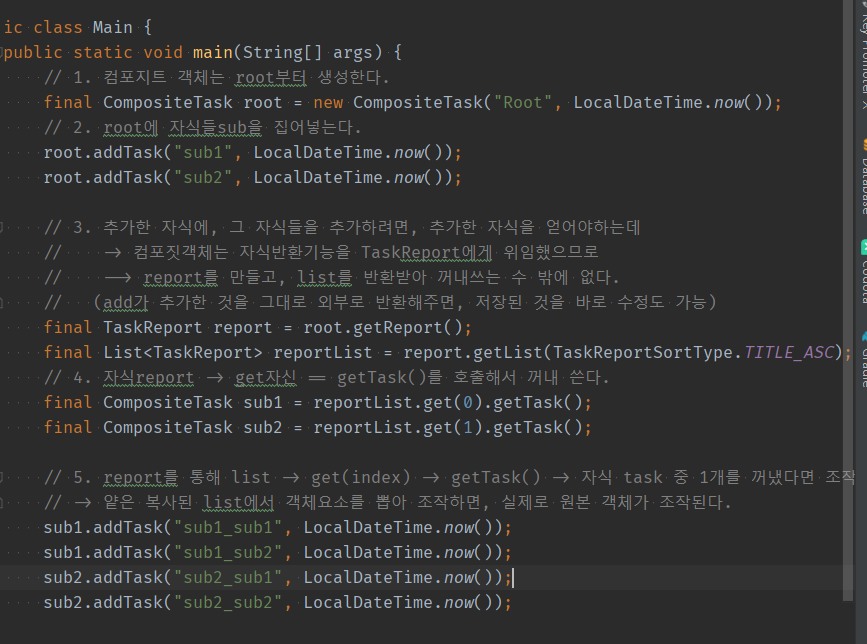Click the "sub1" string in root.addTask
The image size is (867, 644).
[203, 153]
